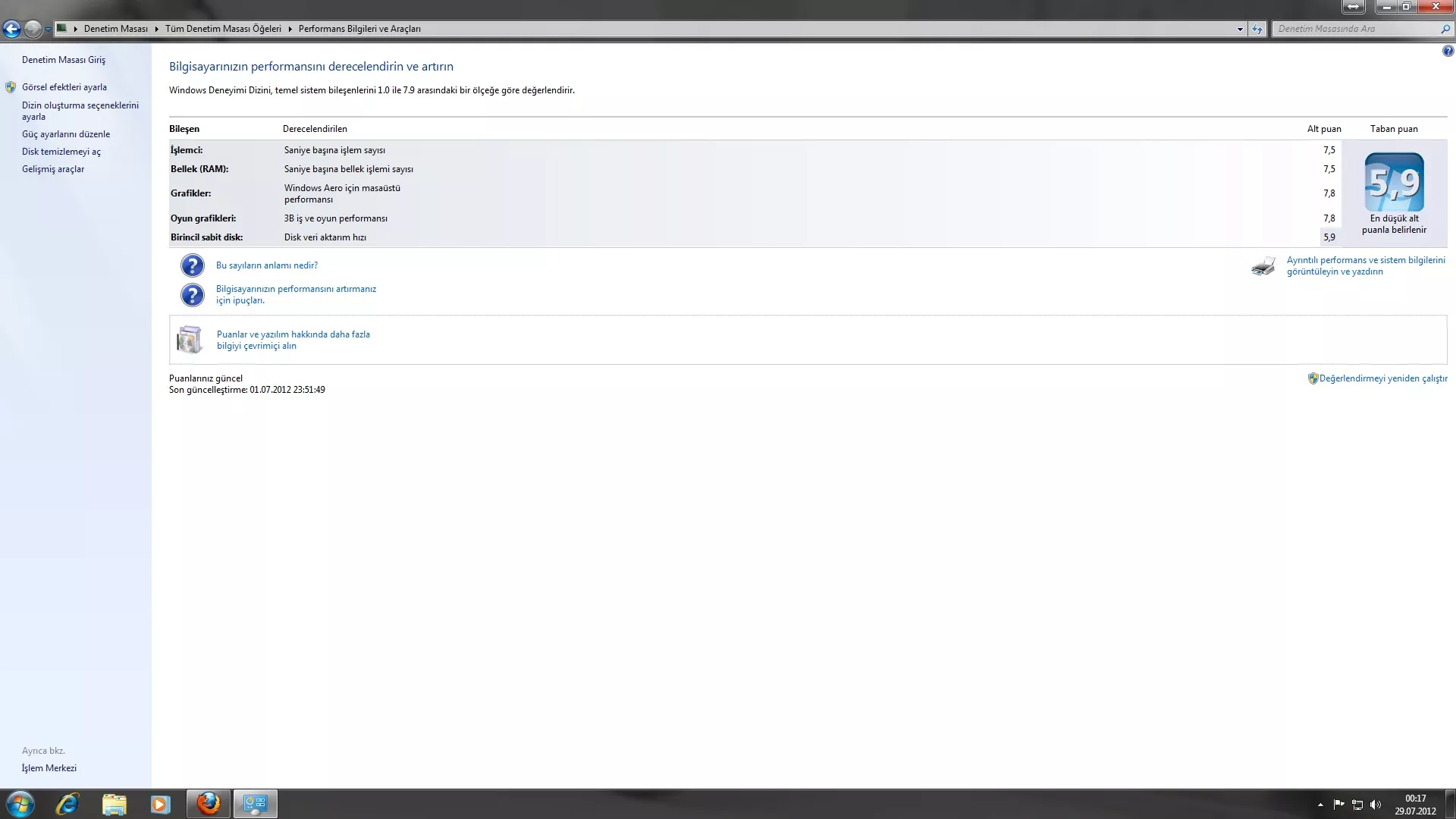Click the double-arrow button in title bar
The width and height of the screenshot is (1456, 819).
pyautogui.click(x=1353, y=7)
